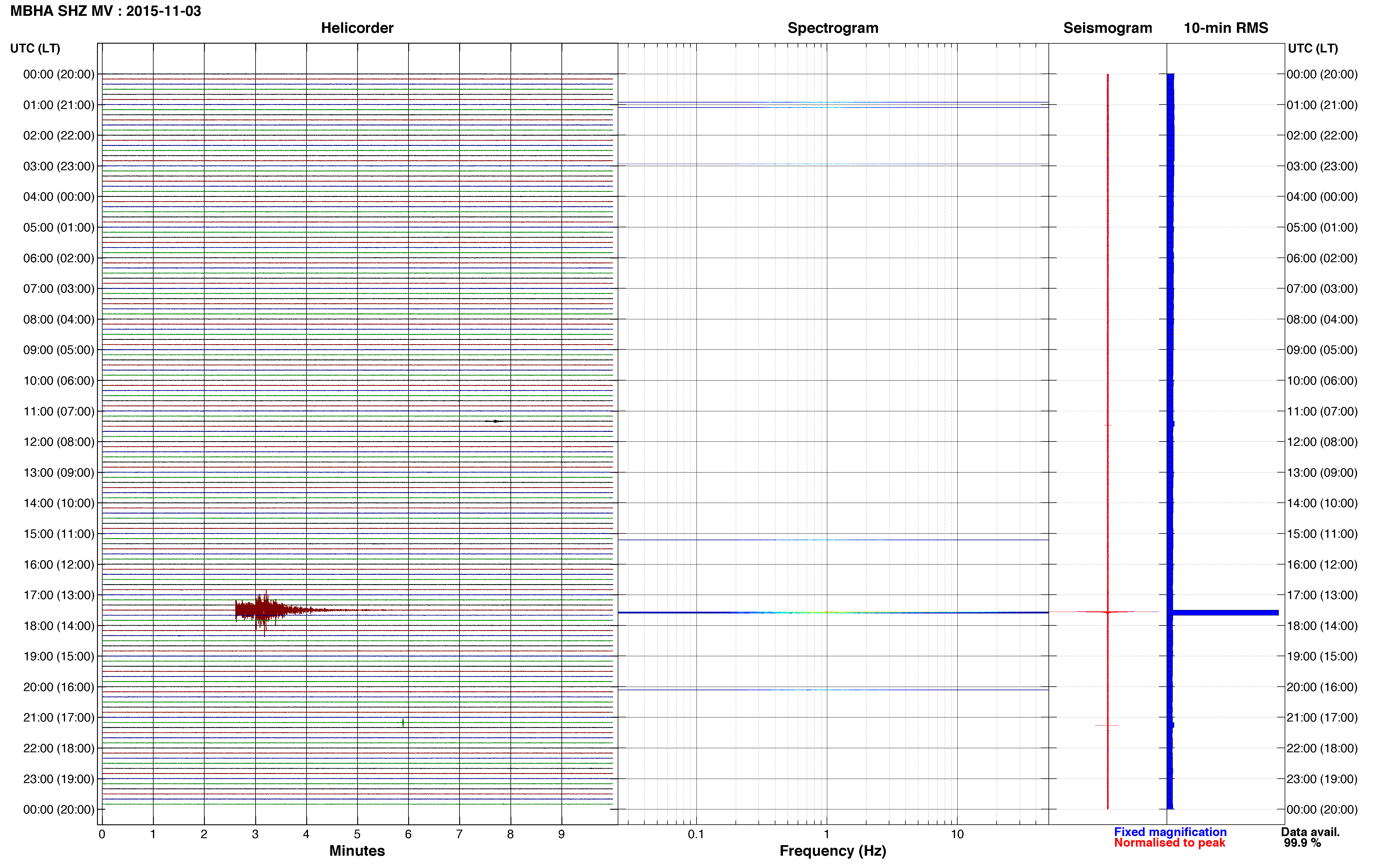The image size is (1389, 868).
Task: Click the right-axis 22:00 (18:00) time label
Action: (1322, 748)
